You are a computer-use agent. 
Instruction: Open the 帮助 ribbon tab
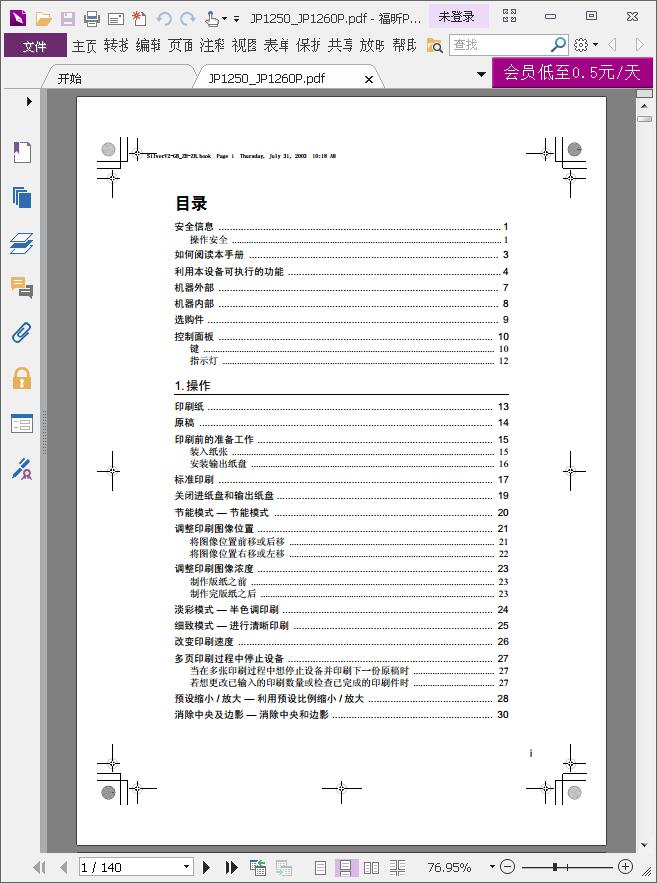tap(405, 45)
